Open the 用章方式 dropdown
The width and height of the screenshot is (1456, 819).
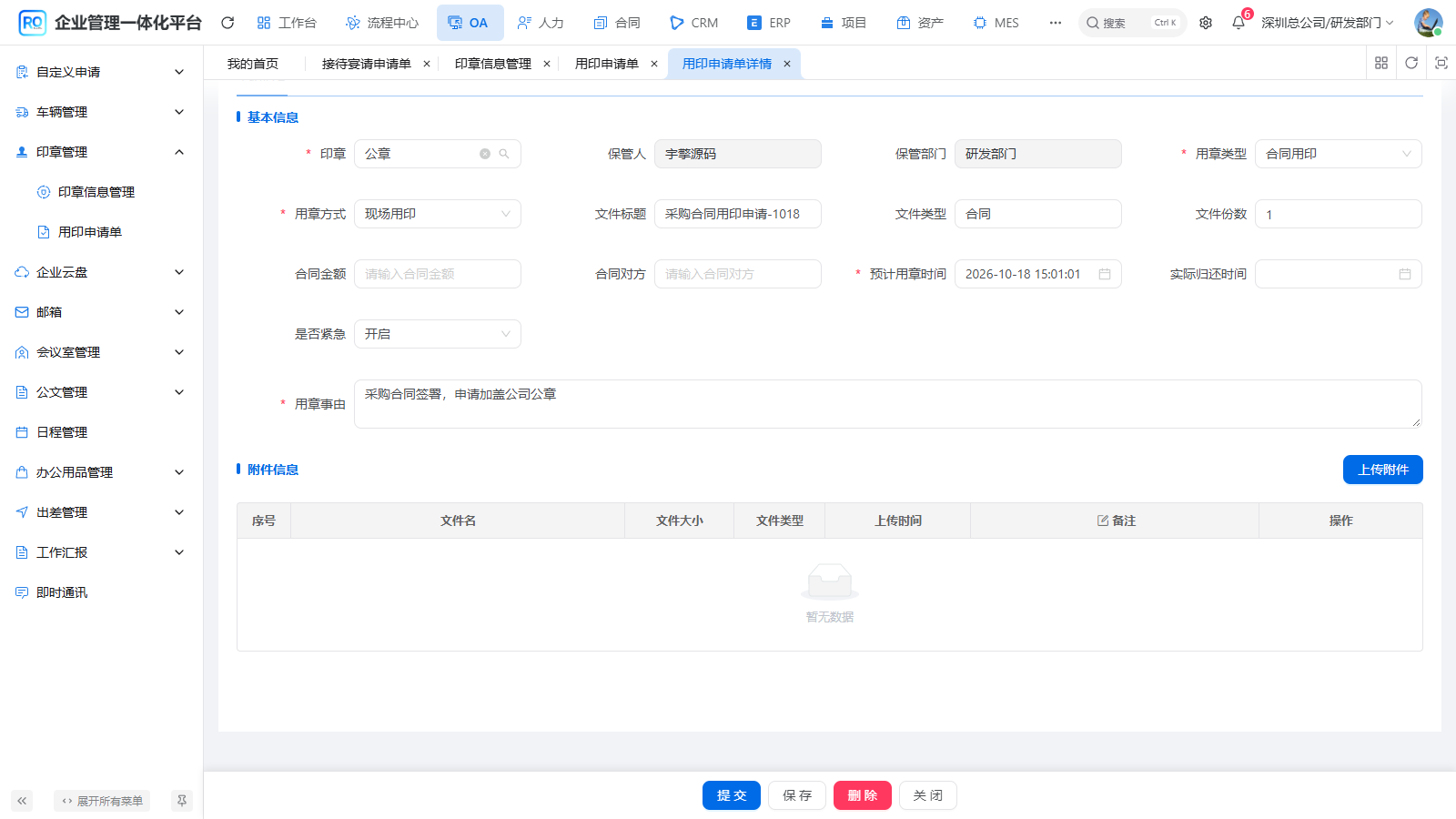(x=438, y=214)
